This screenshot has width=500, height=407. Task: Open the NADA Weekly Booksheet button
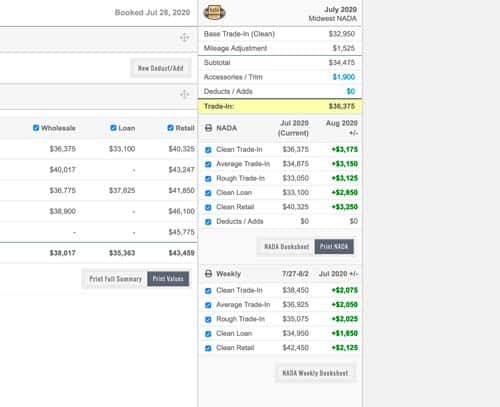315,373
